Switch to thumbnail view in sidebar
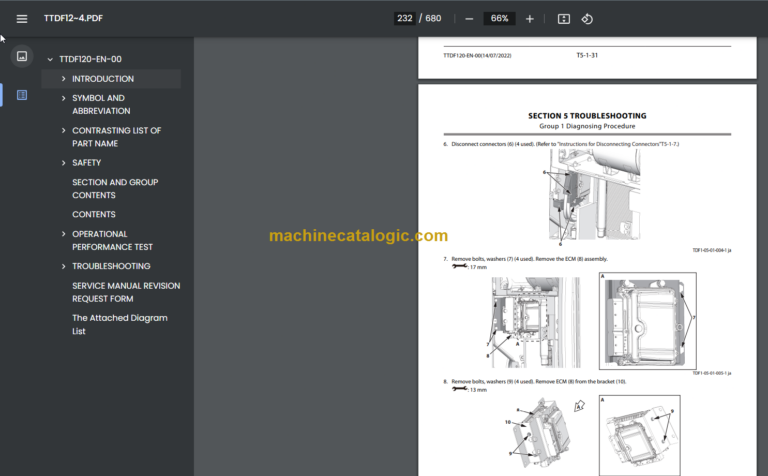Viewport: 768px width, 476px height. [22, 56]
